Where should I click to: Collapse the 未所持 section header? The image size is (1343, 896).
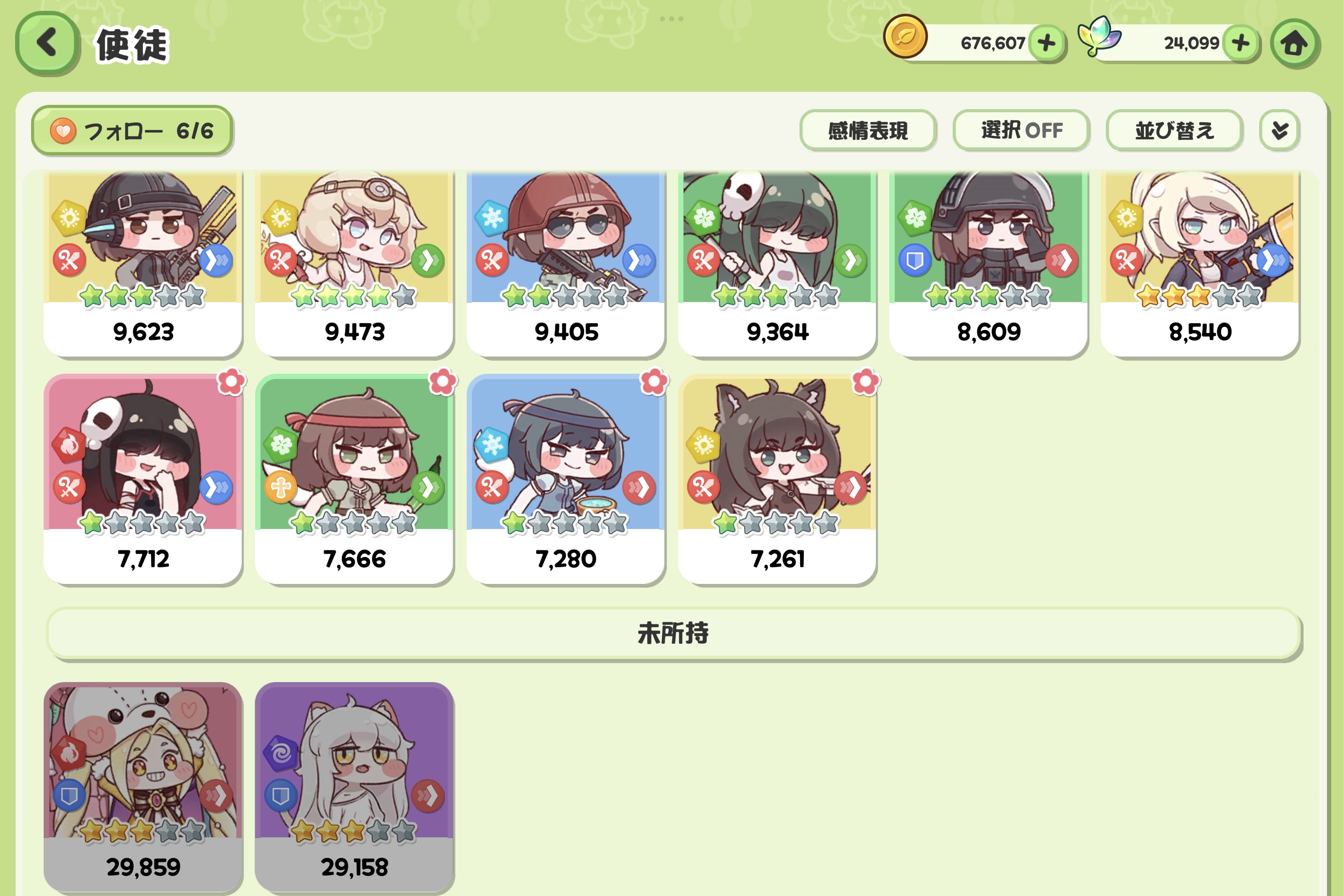click(674, 634)
